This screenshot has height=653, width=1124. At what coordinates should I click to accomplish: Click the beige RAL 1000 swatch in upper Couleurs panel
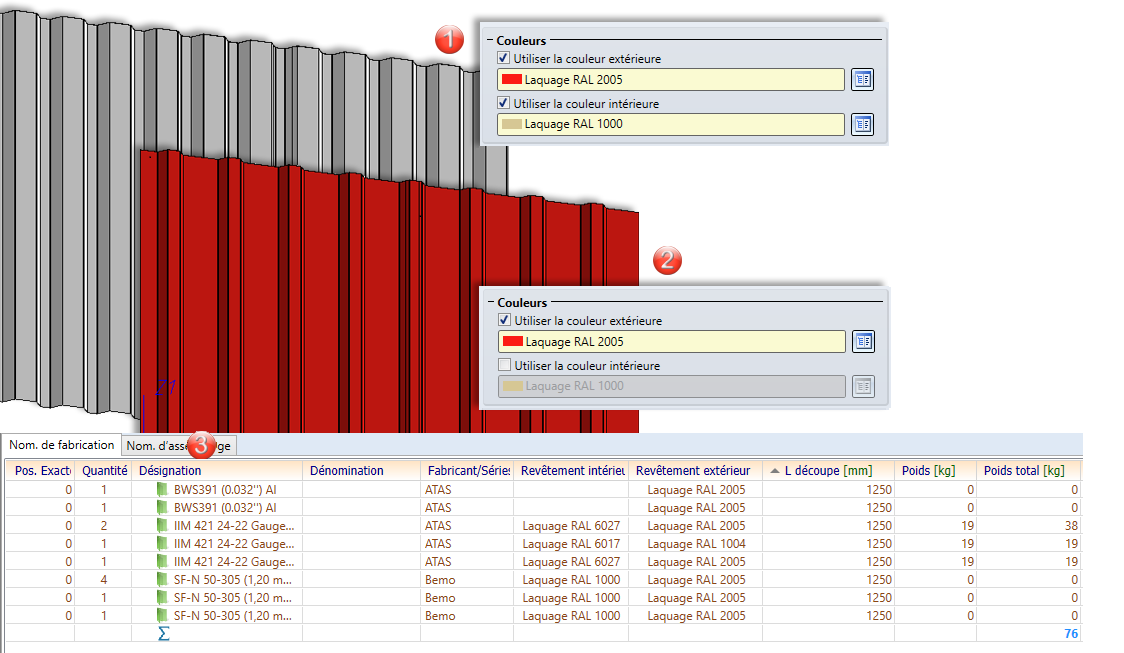[x=512, y=124]
